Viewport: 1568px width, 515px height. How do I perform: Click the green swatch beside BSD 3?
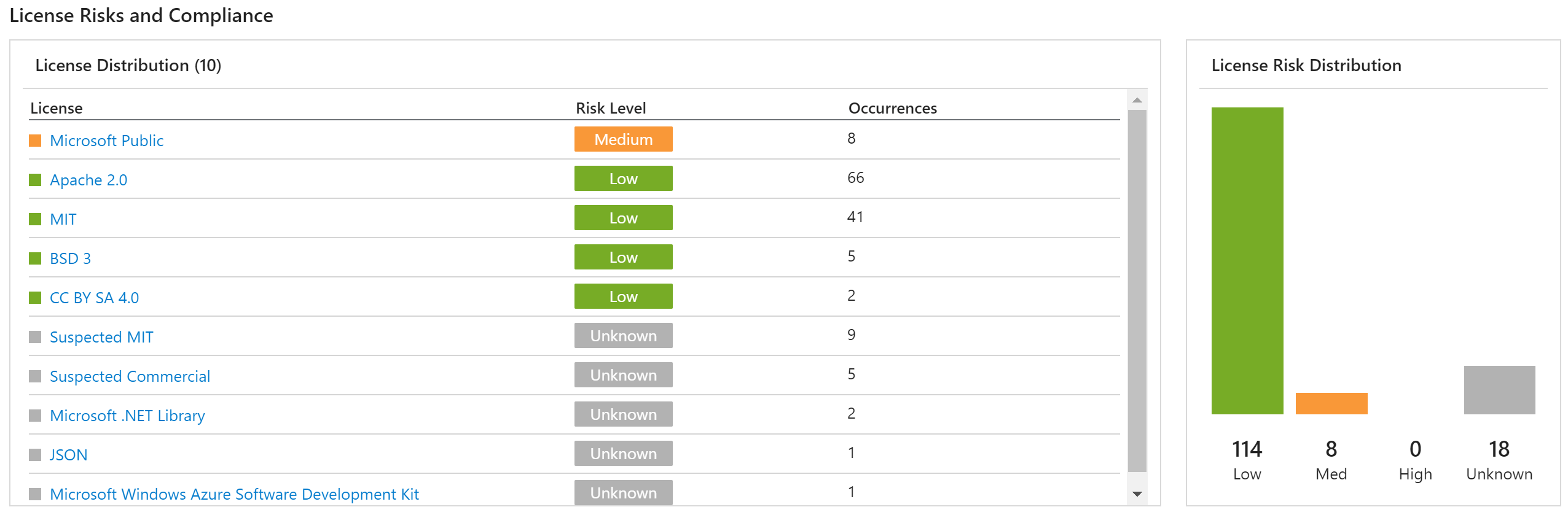tap(35, 258)
